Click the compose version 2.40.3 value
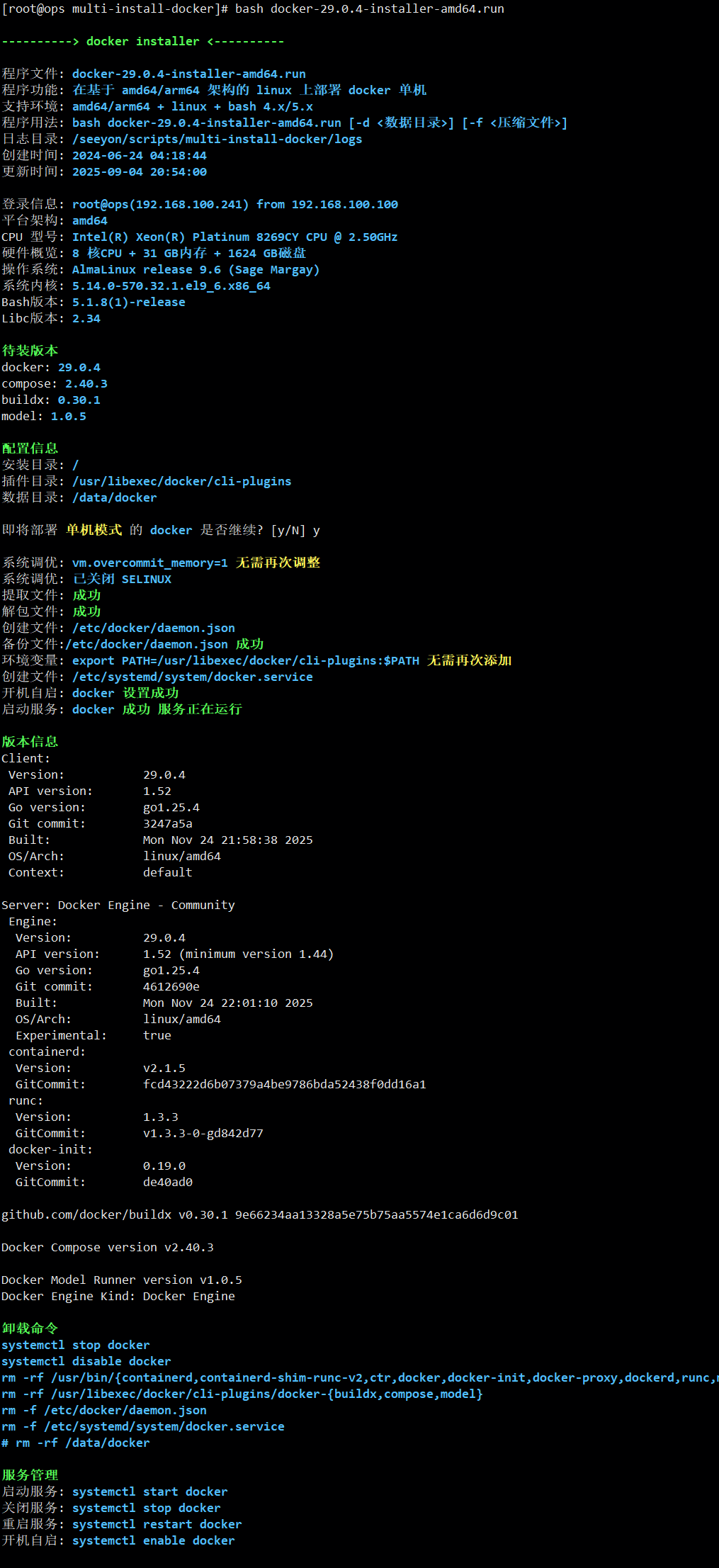 click(x=86, y=384)
